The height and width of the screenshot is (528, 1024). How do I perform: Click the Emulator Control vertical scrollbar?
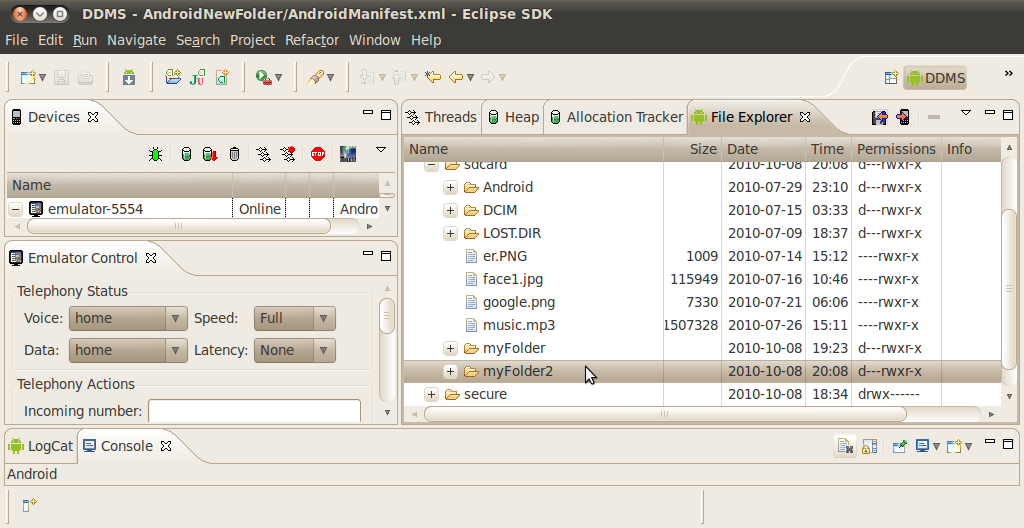coord(387,316)
